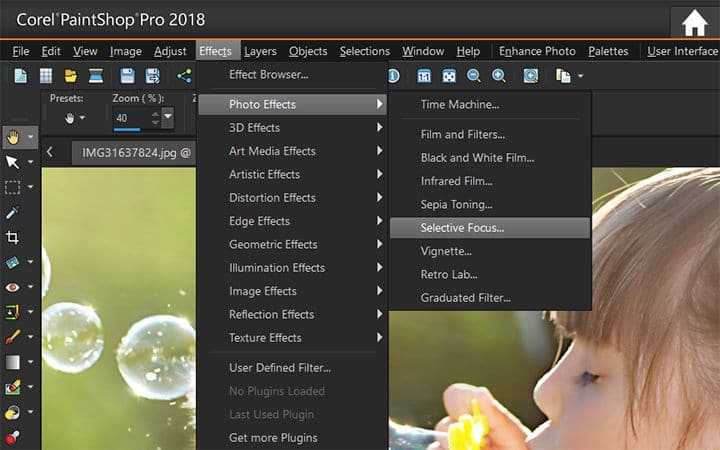Click the Home icon in title bar
This screenshot has width=720, height=450.
coord(694,23)
